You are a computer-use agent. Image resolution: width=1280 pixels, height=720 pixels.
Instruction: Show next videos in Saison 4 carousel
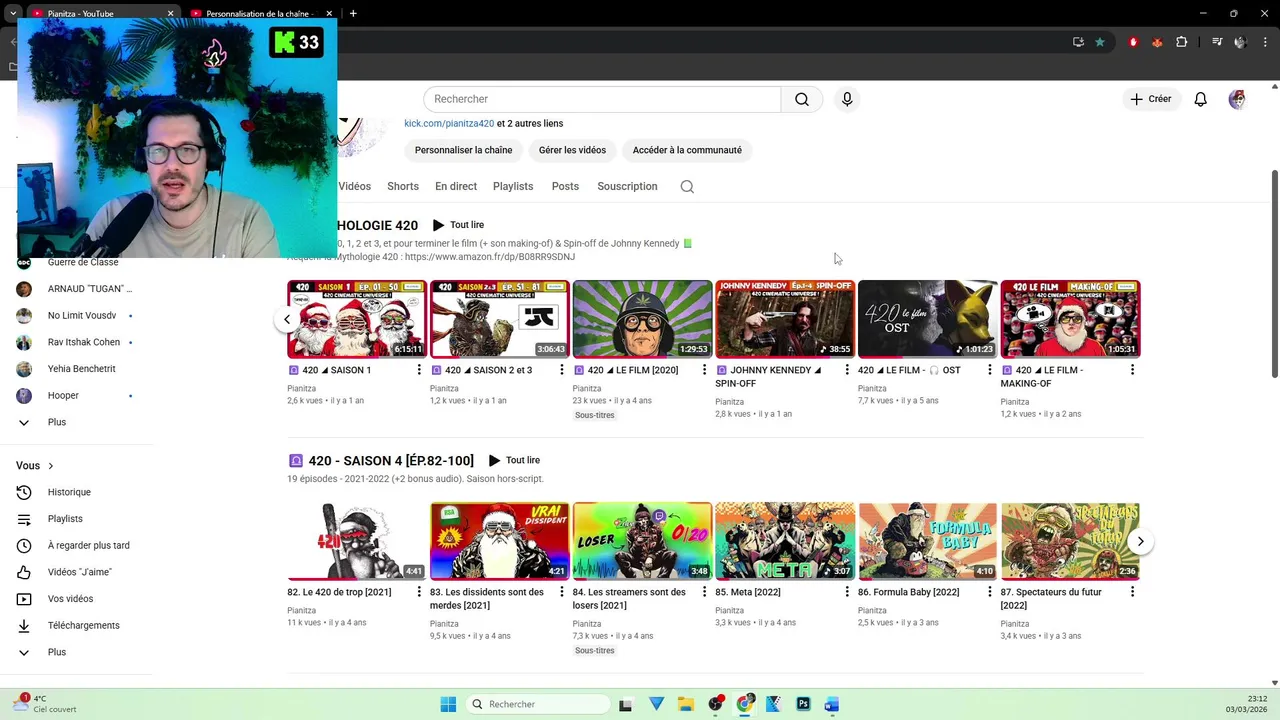(1140, 541)
